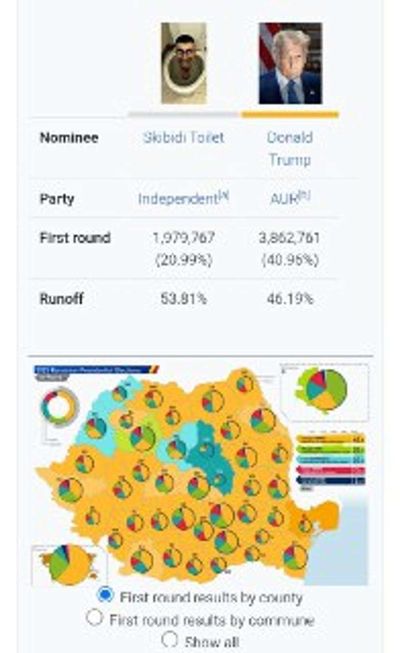Open the Donald Trump nominee link
The height and width of the screenshot is (653, 400).
[290, 149]
